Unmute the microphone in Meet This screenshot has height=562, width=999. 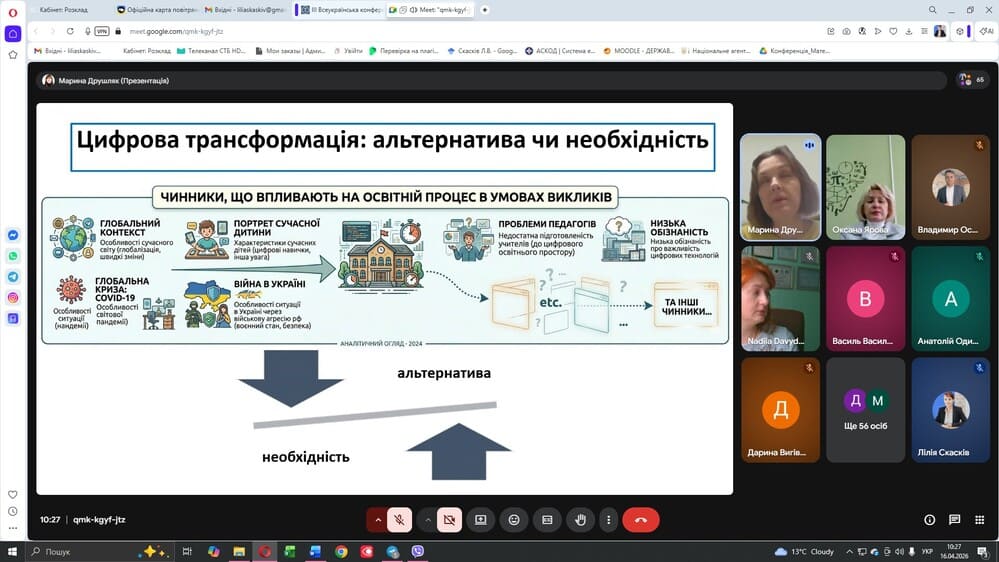(399, 520)
